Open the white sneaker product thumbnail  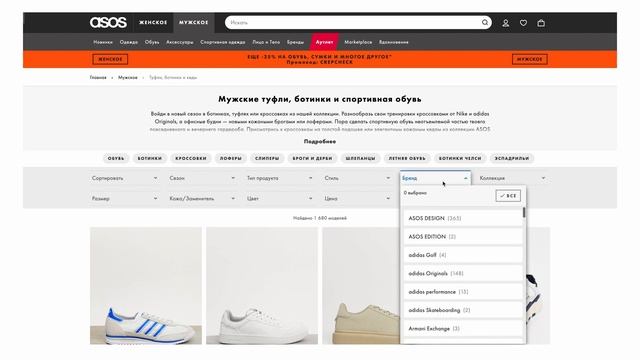[262, 286]
